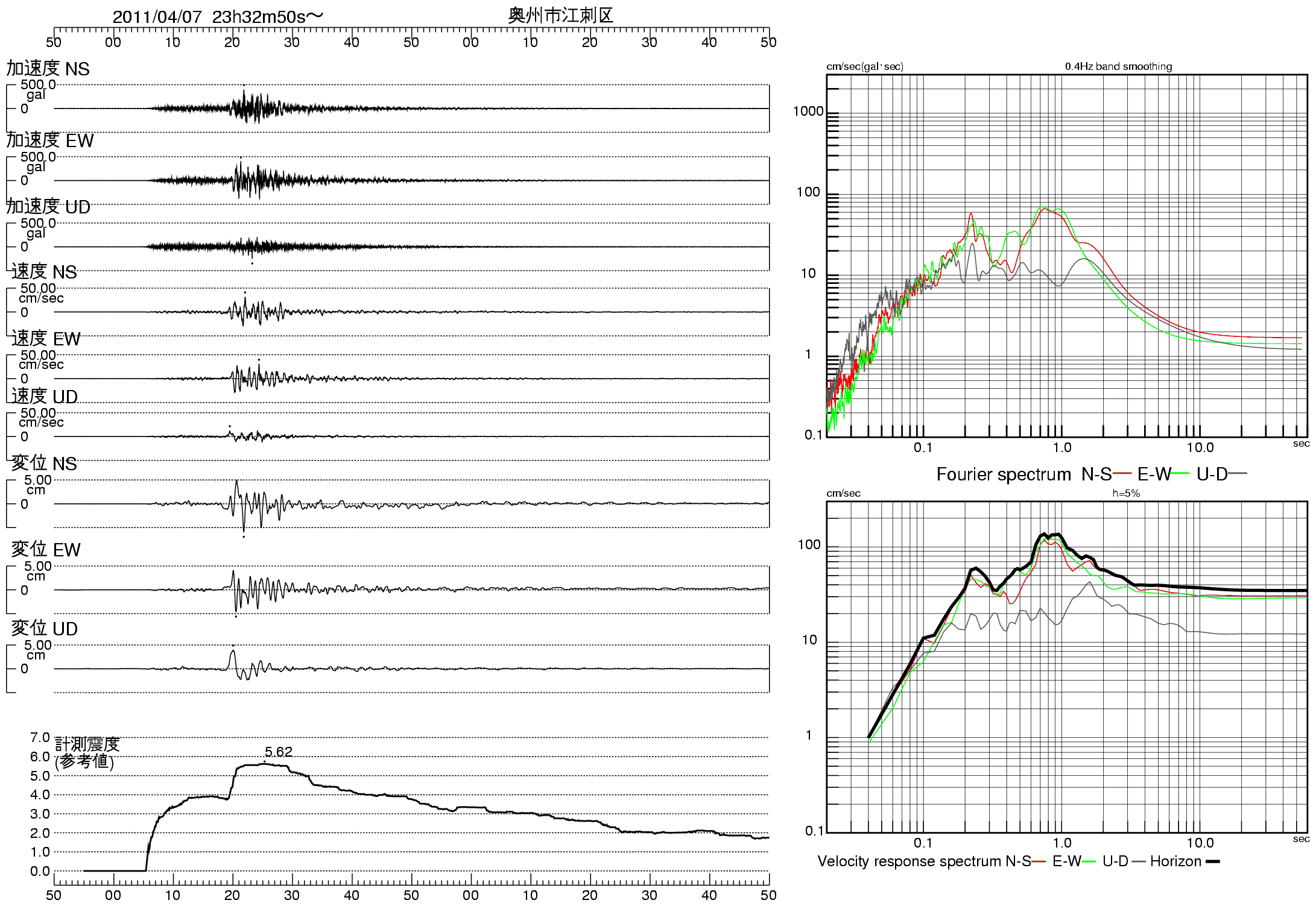Click the red N-S velocity response legend line
The width and height of the screenshot is (1316, 906).
click(1039, 861)
